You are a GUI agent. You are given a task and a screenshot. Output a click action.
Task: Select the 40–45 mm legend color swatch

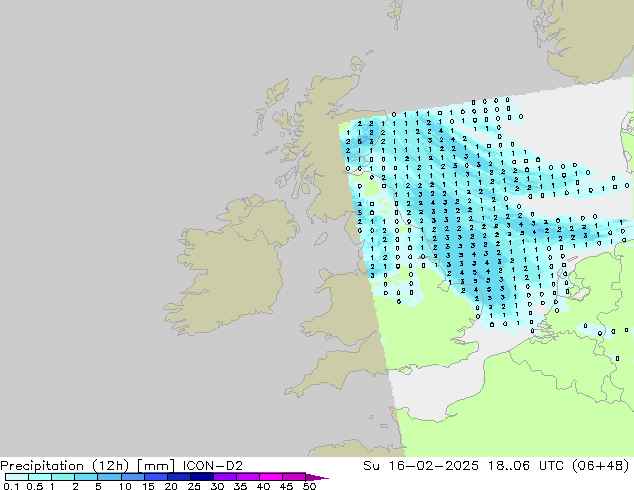[x=271, y=477]
